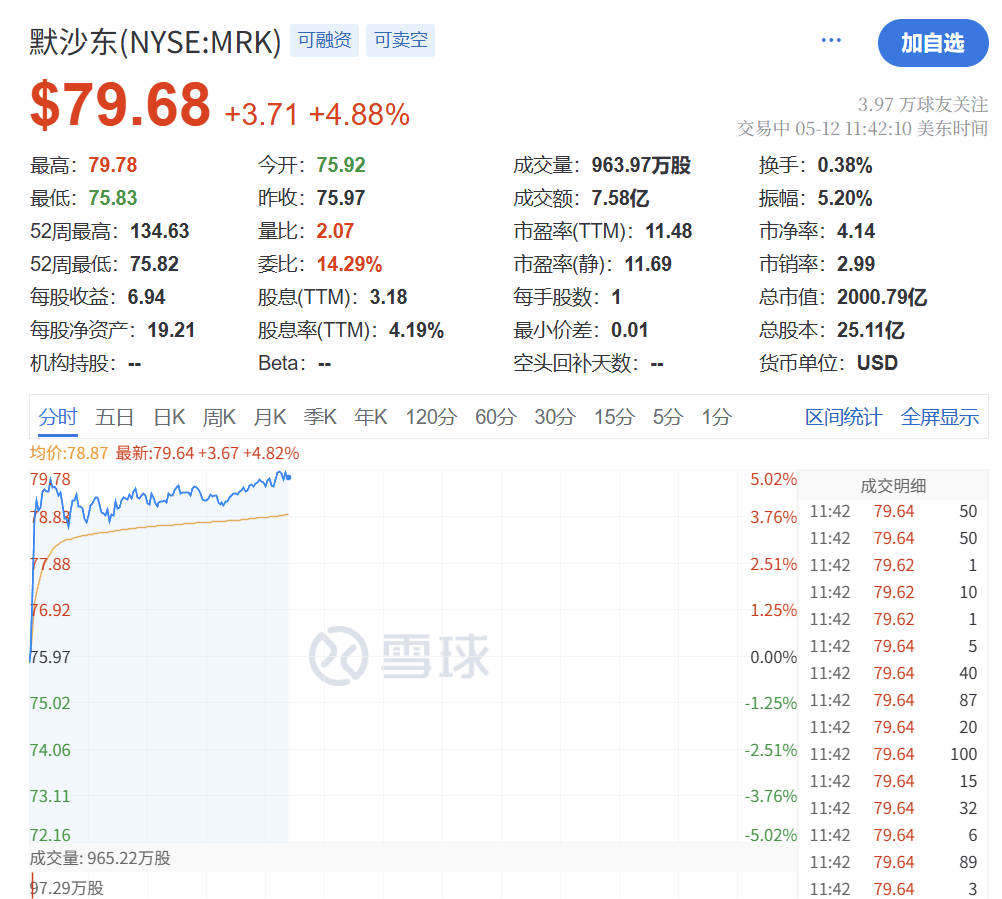Open the 区间统计 interval statistics link

(x=843, y=417)
